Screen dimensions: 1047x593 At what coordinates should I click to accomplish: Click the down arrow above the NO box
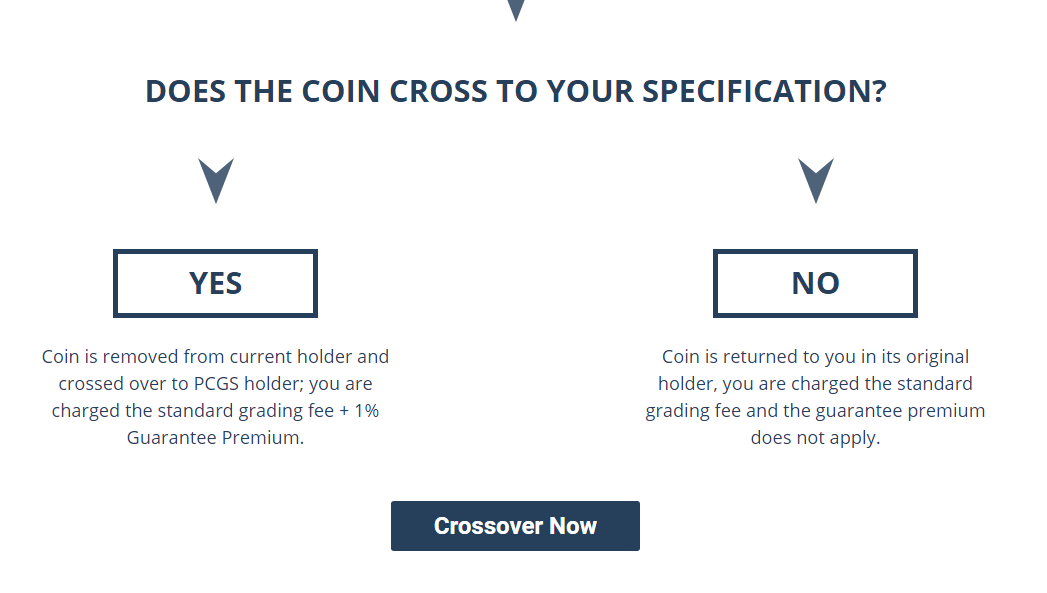click(815, 180)
